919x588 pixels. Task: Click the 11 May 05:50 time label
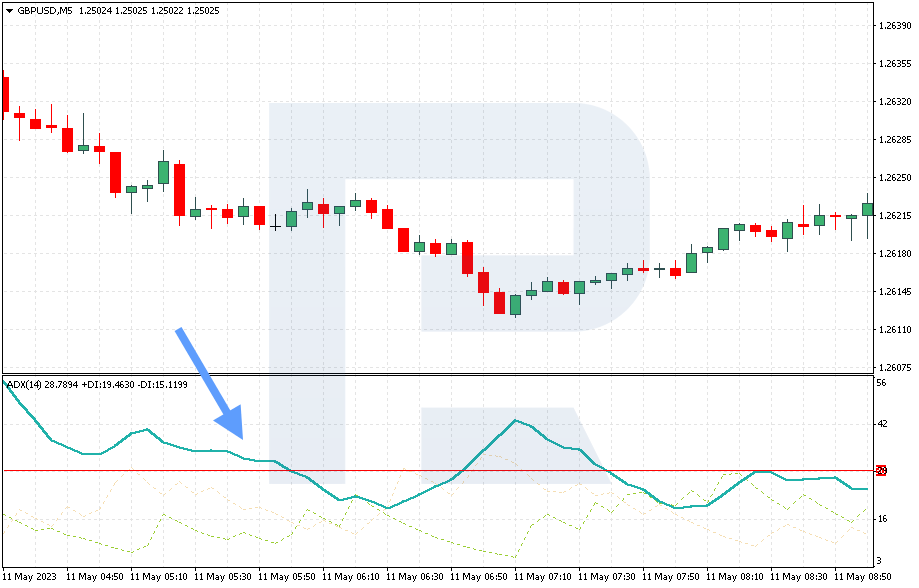(x=287, y=577)
